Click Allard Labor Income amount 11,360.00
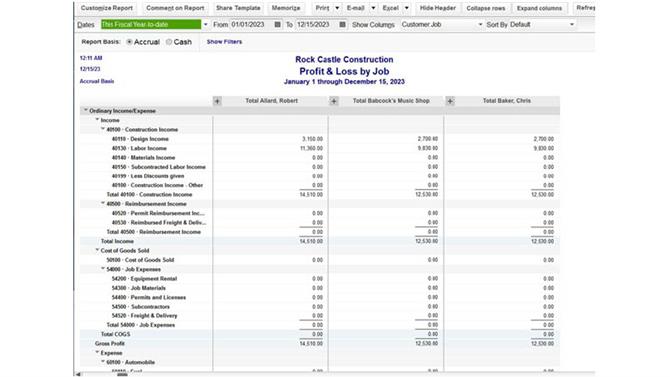This screenshot has height=377, width=670. point(311,148)
